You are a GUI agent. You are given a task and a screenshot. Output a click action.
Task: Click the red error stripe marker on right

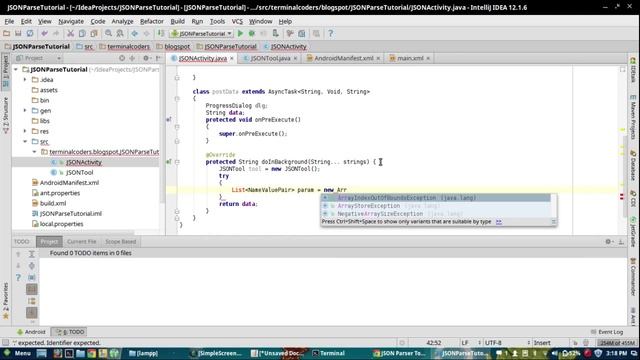622,197
